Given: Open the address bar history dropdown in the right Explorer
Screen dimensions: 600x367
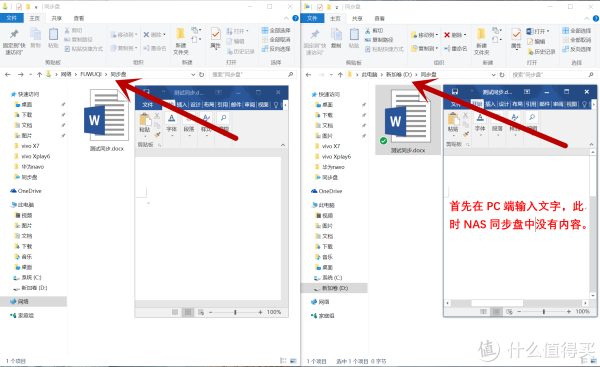Looking at the screenshot, I should (x=494, y=75).
